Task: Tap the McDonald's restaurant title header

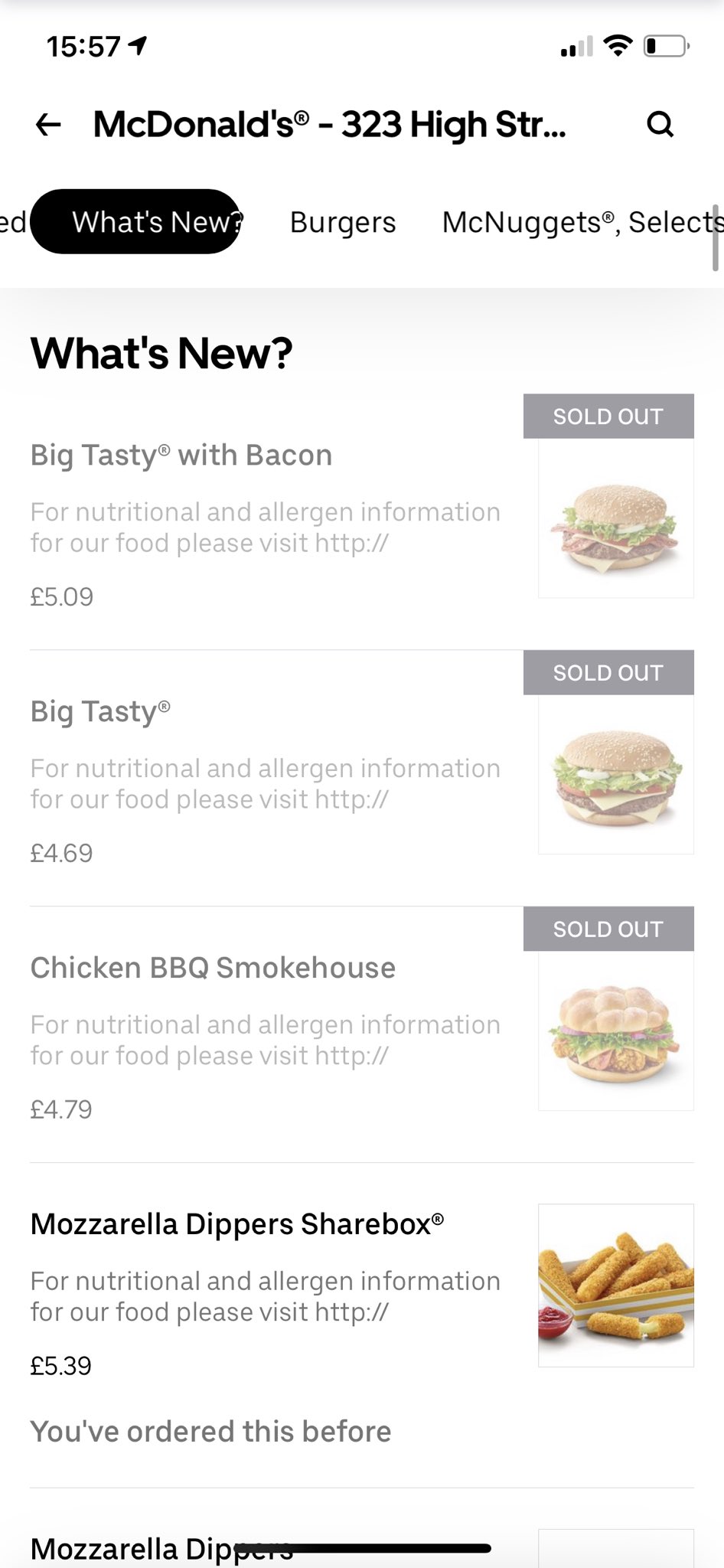Action: click(x=329, y=124)
